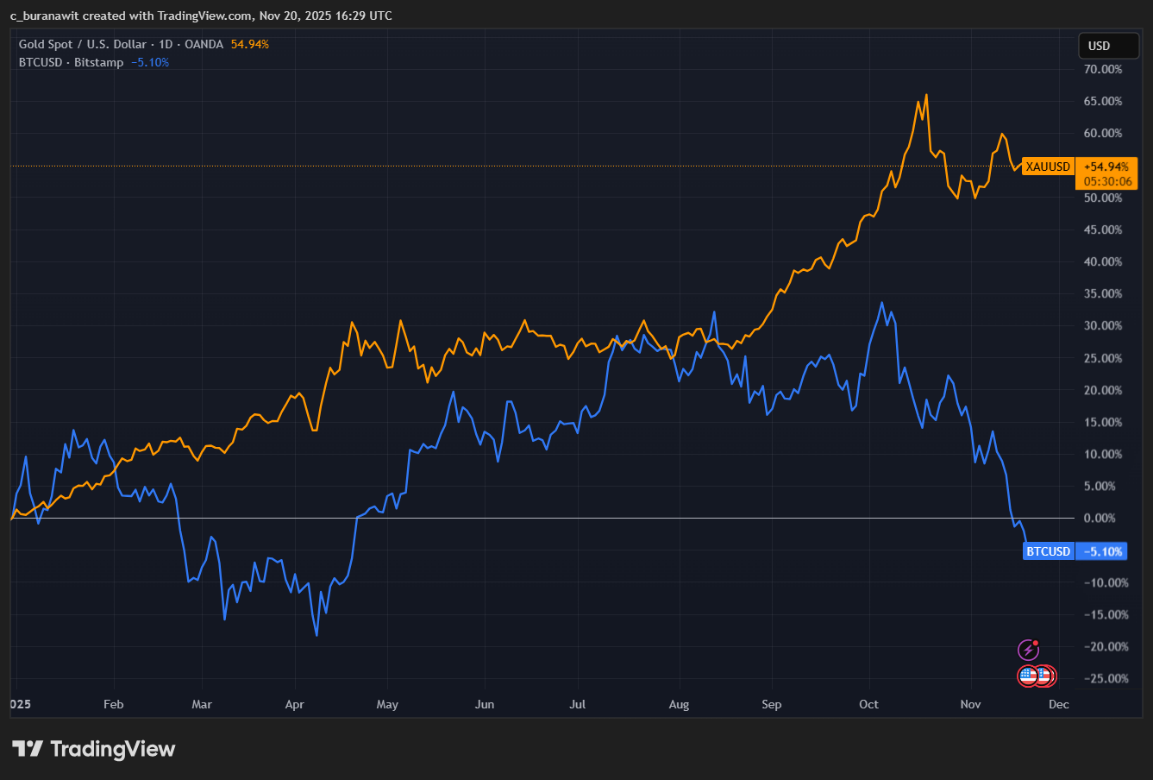Click the TradingView logo at bottom left
1153x780 pixels.
tap(93, 749)
